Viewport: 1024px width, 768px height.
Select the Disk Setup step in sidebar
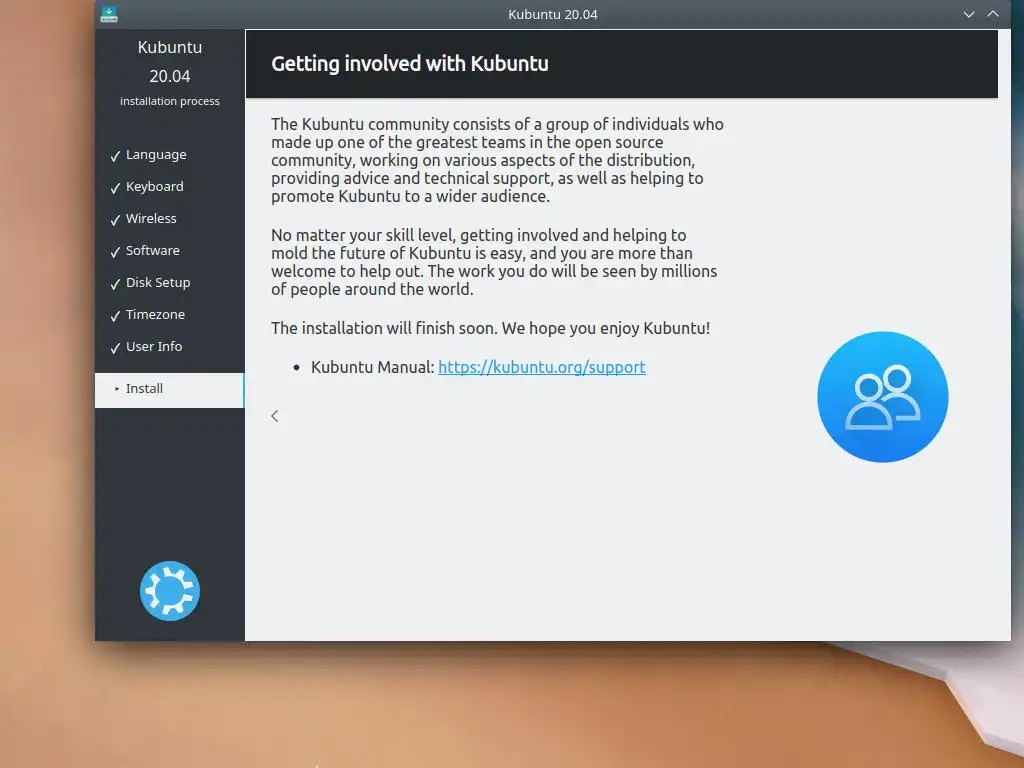tap(158, 283)
